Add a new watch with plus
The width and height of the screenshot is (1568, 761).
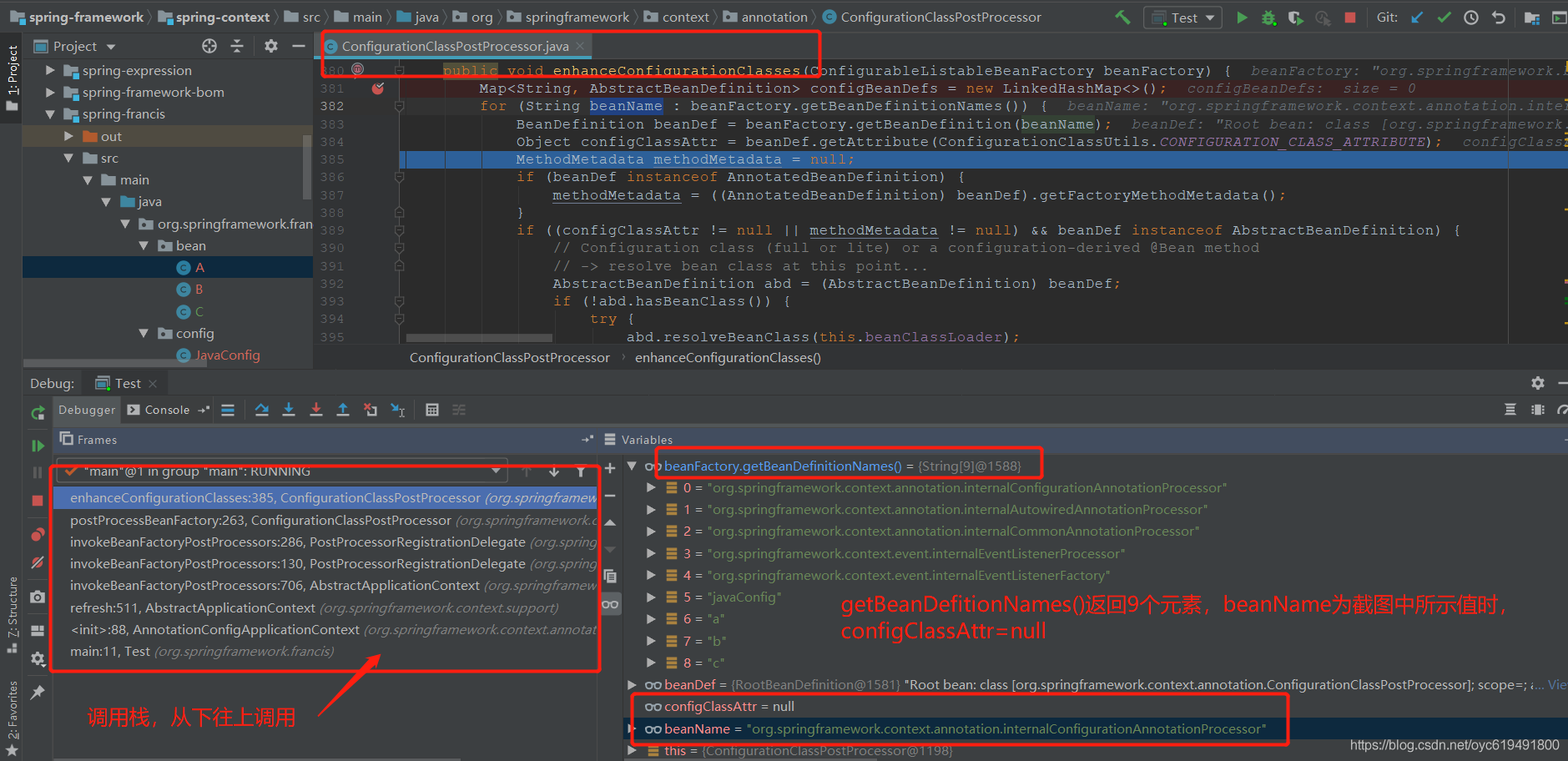tap(610, 468)
